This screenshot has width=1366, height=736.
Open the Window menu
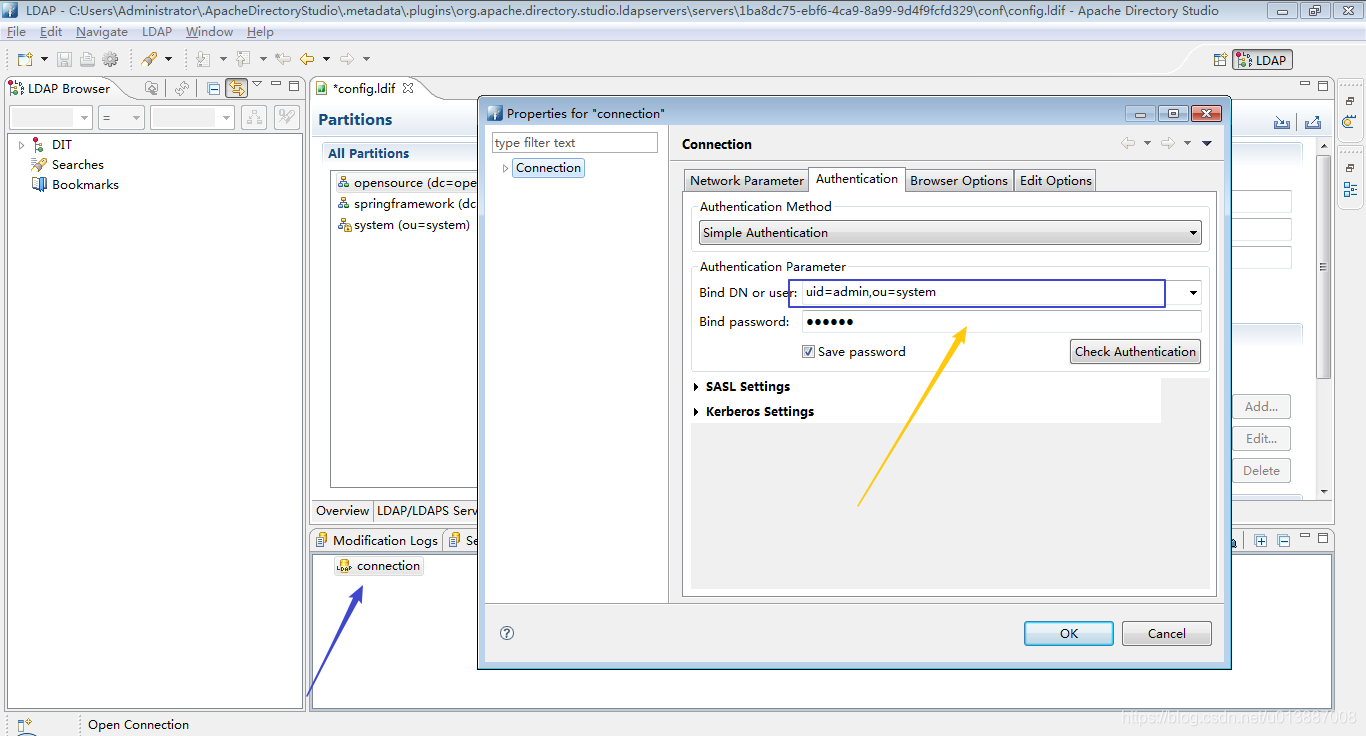(x=209, y=32)
